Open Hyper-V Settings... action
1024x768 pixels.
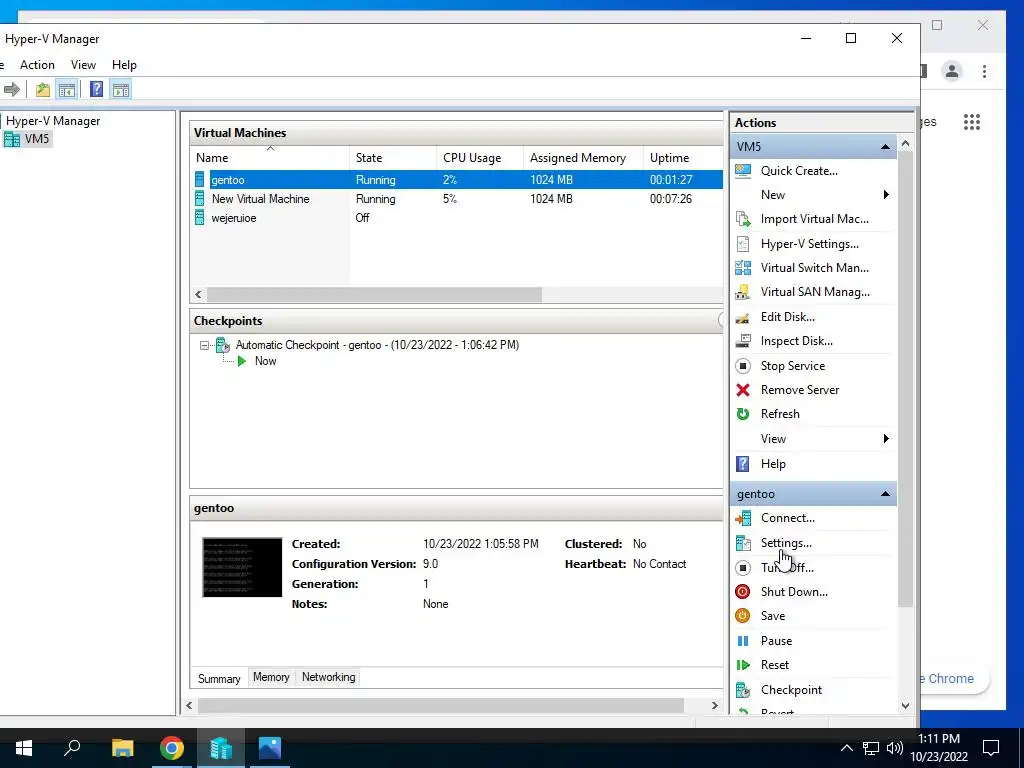(x=809, y=244)
